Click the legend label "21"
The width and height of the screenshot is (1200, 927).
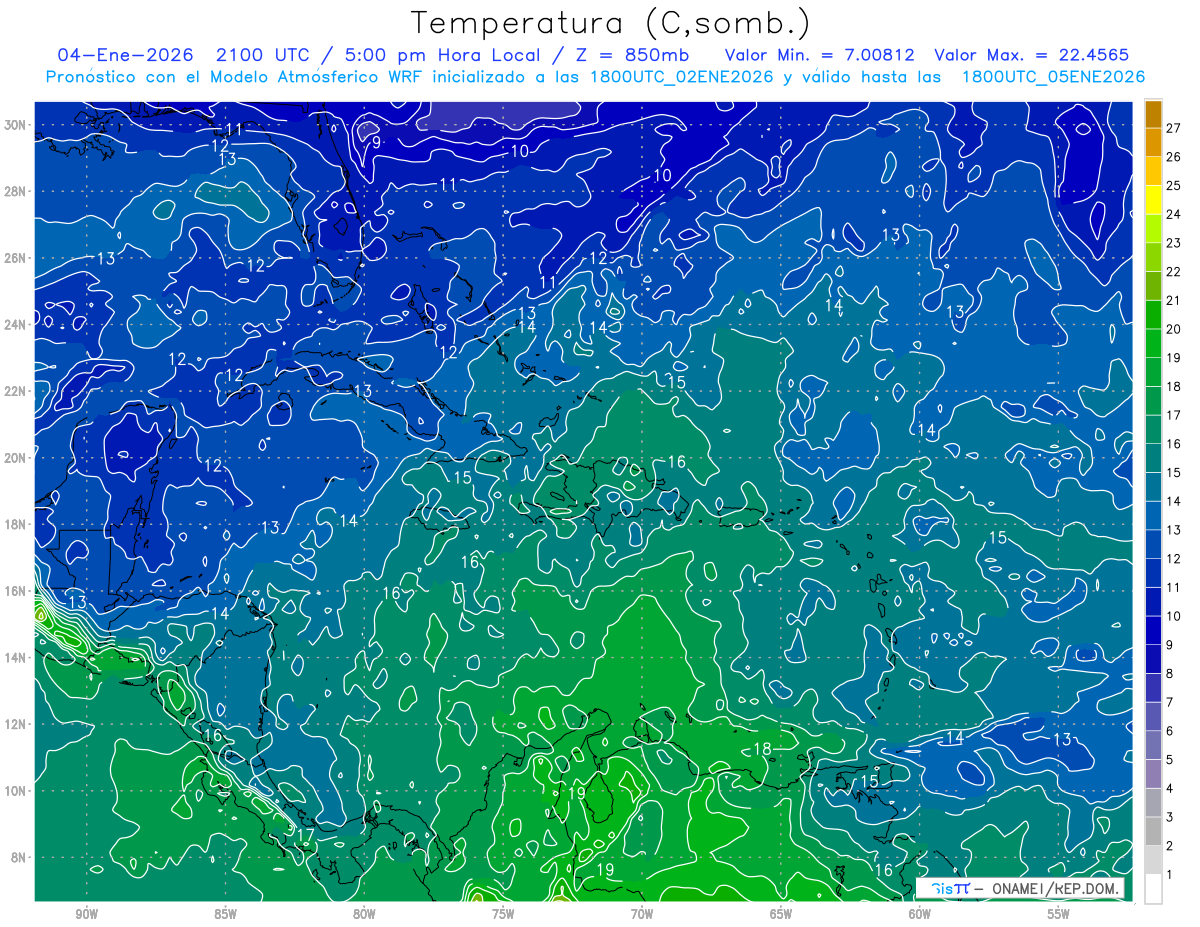[x=1174, y=300]
